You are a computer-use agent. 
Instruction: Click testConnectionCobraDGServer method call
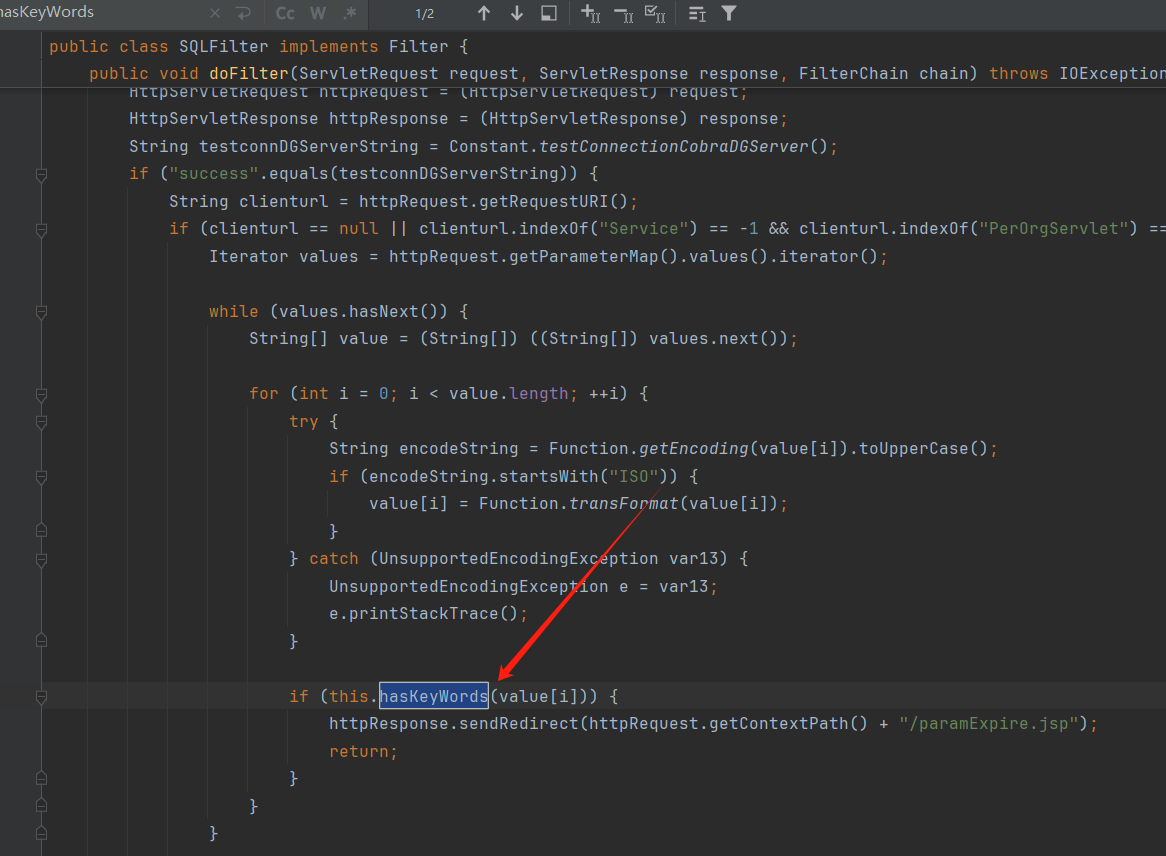pyautogui.click(x=674, y=147)
